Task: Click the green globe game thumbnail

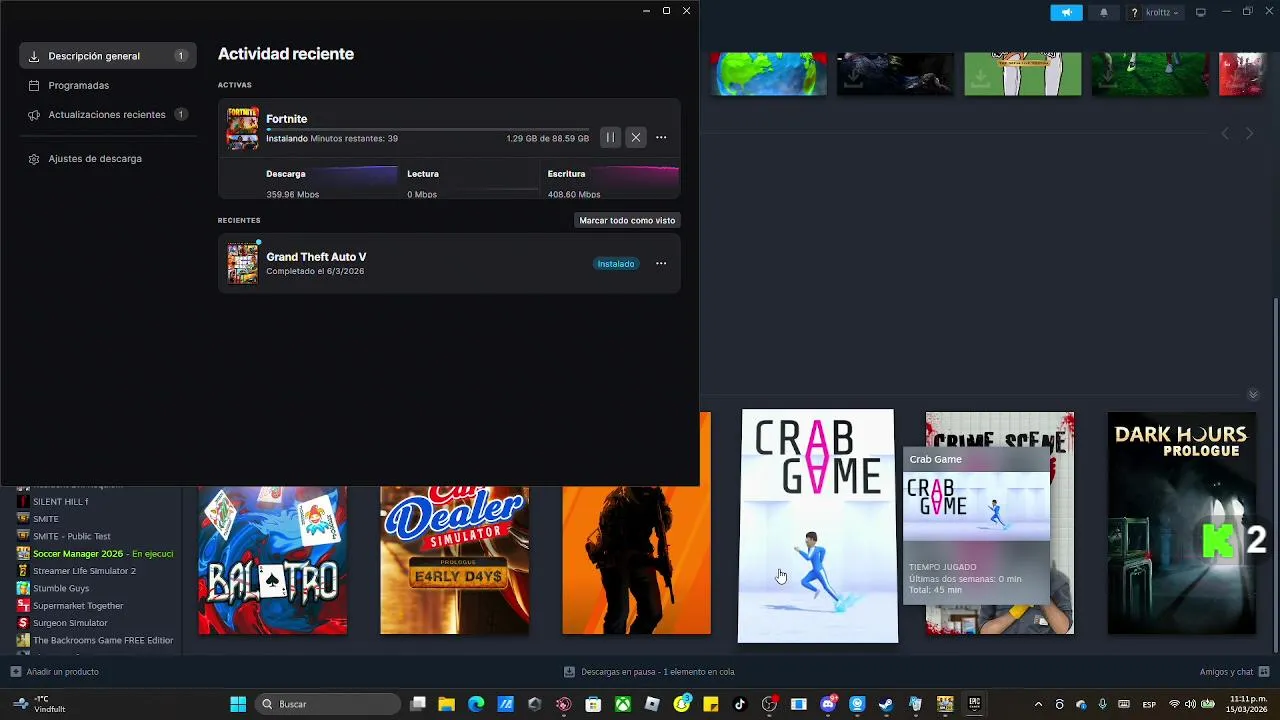Action: (x=769, y=74)
